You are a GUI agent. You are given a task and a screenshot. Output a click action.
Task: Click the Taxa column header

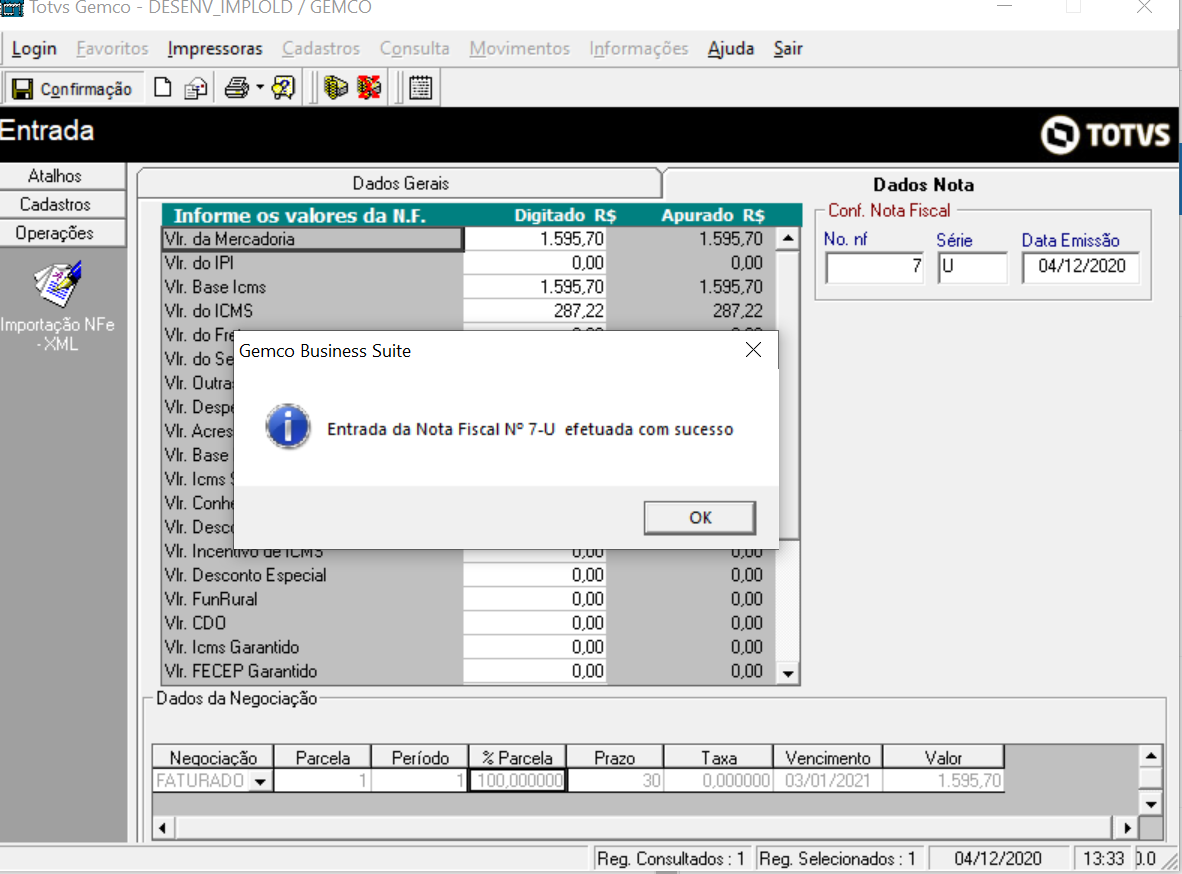click(x=718, y=757)
